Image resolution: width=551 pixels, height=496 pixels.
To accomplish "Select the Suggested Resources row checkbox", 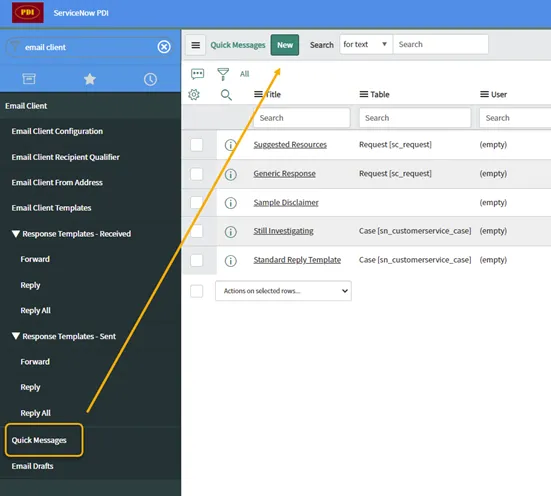I will click(196, 144).
